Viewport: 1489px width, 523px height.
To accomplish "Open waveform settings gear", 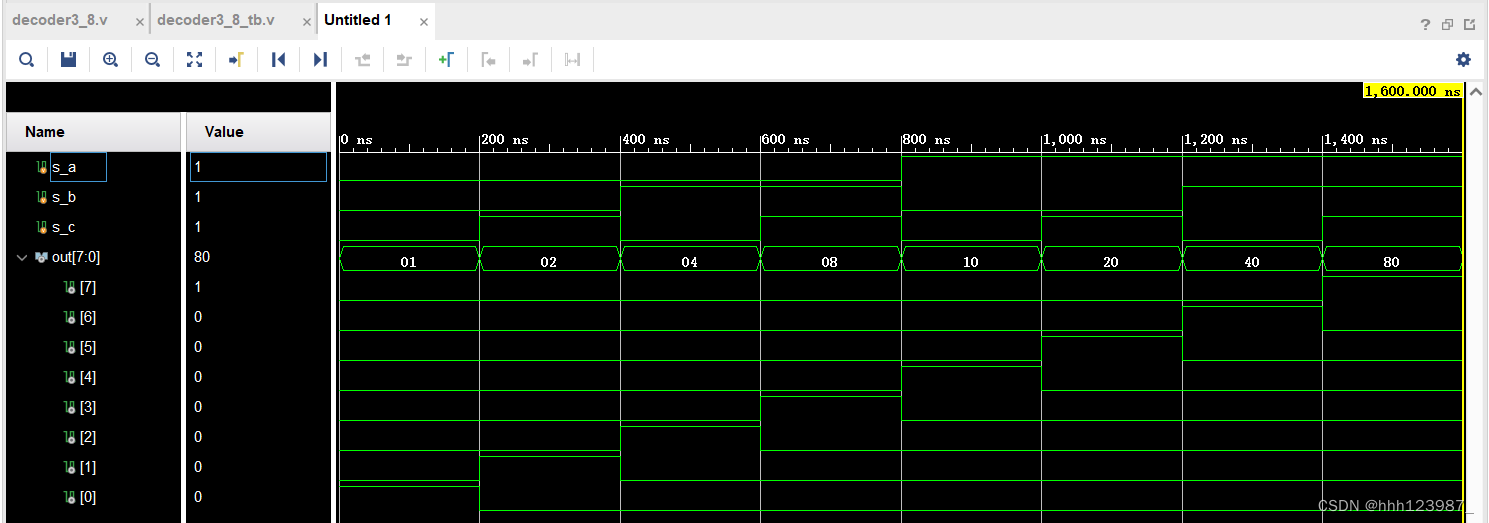I will [1463, 60].
